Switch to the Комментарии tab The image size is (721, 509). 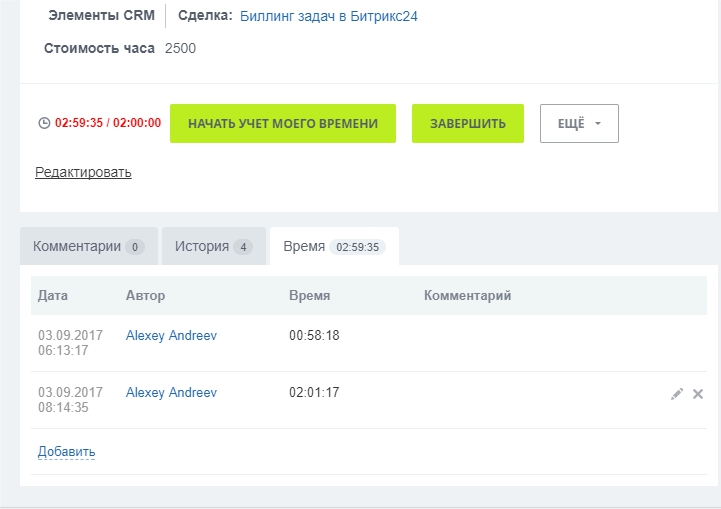[x=88, y=246]
